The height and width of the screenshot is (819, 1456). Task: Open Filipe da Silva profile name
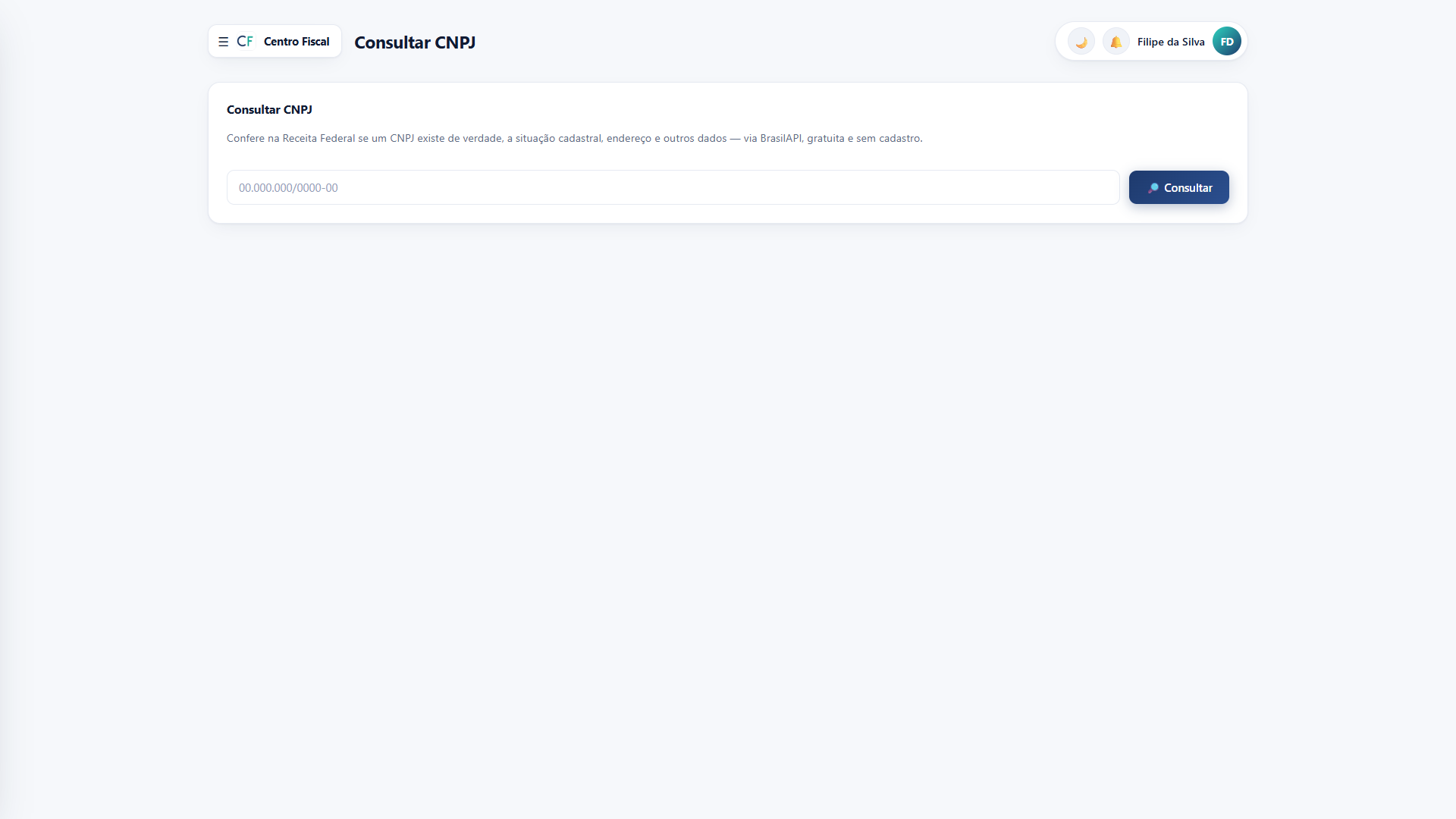click(x=1171, y=42)
